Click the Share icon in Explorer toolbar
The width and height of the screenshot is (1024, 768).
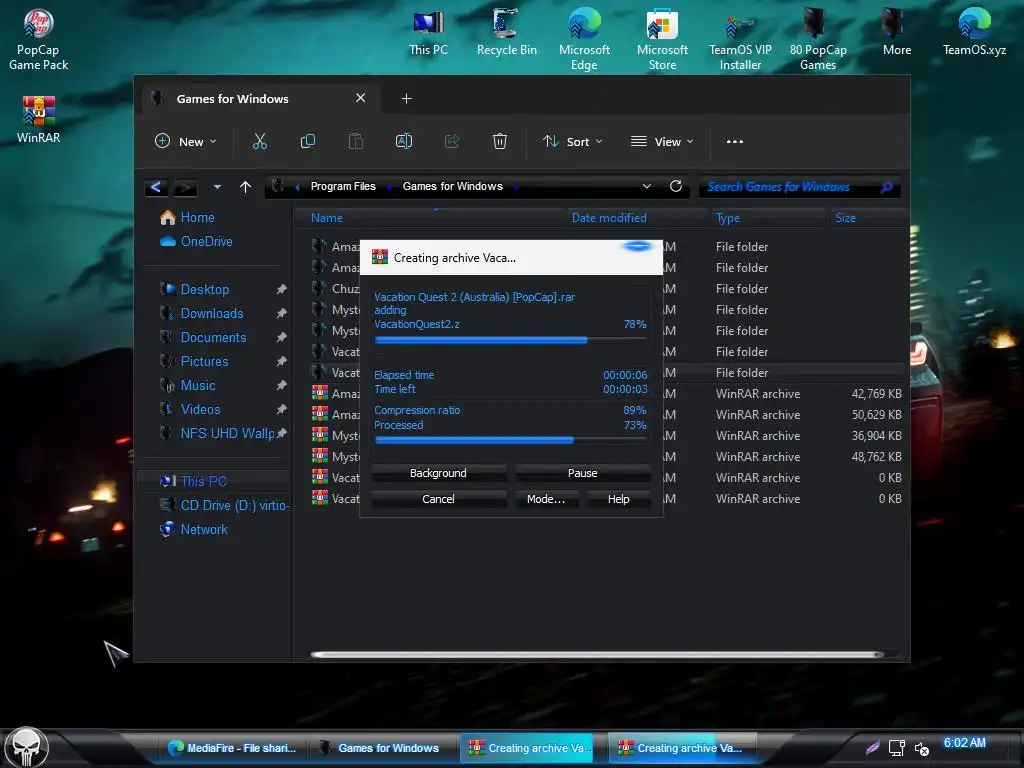[451, 141]
